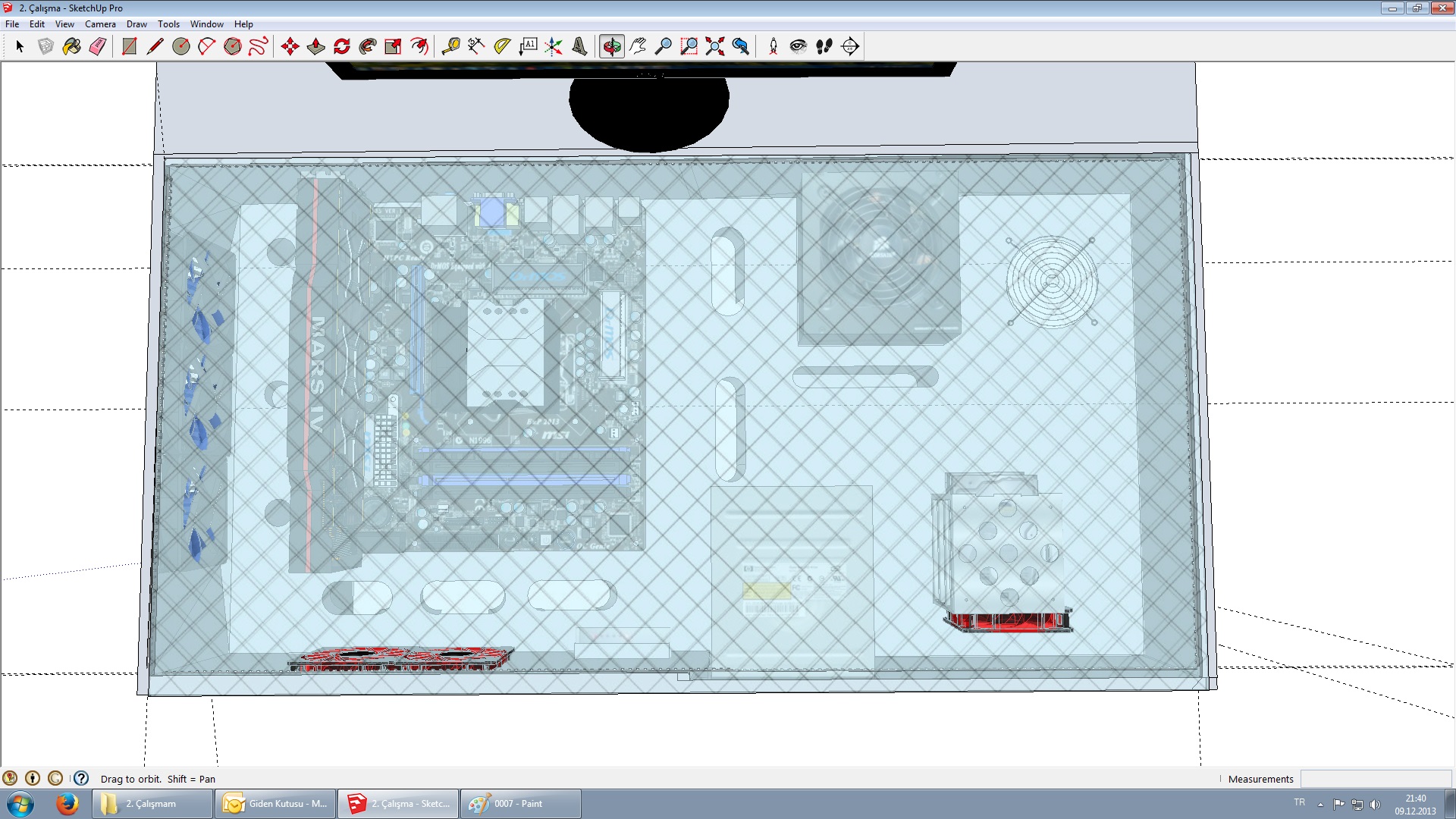Toggle the Orbit camera tool
Image resolution: width=1456 pixels, height=819 pixels.
[x=612, y=46]
